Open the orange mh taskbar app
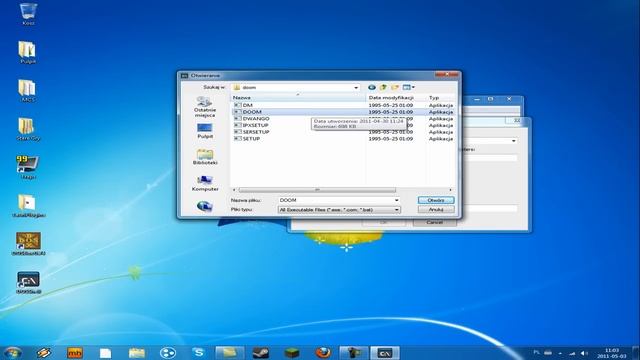640x360 pixels. coord(75,353)
